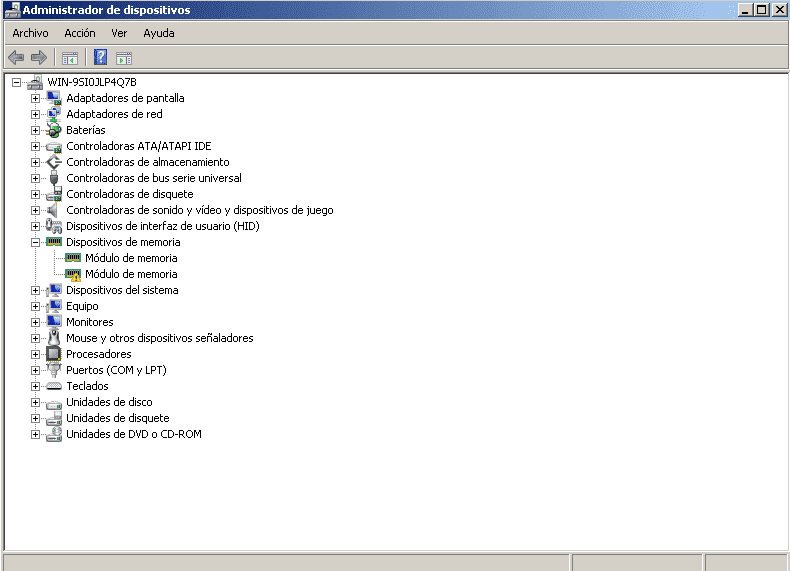Image resolution: width=790 pixels, height=571 pixels.
Task: Click the show/hide console tree toolbar icon
Action: coord(70,58)
